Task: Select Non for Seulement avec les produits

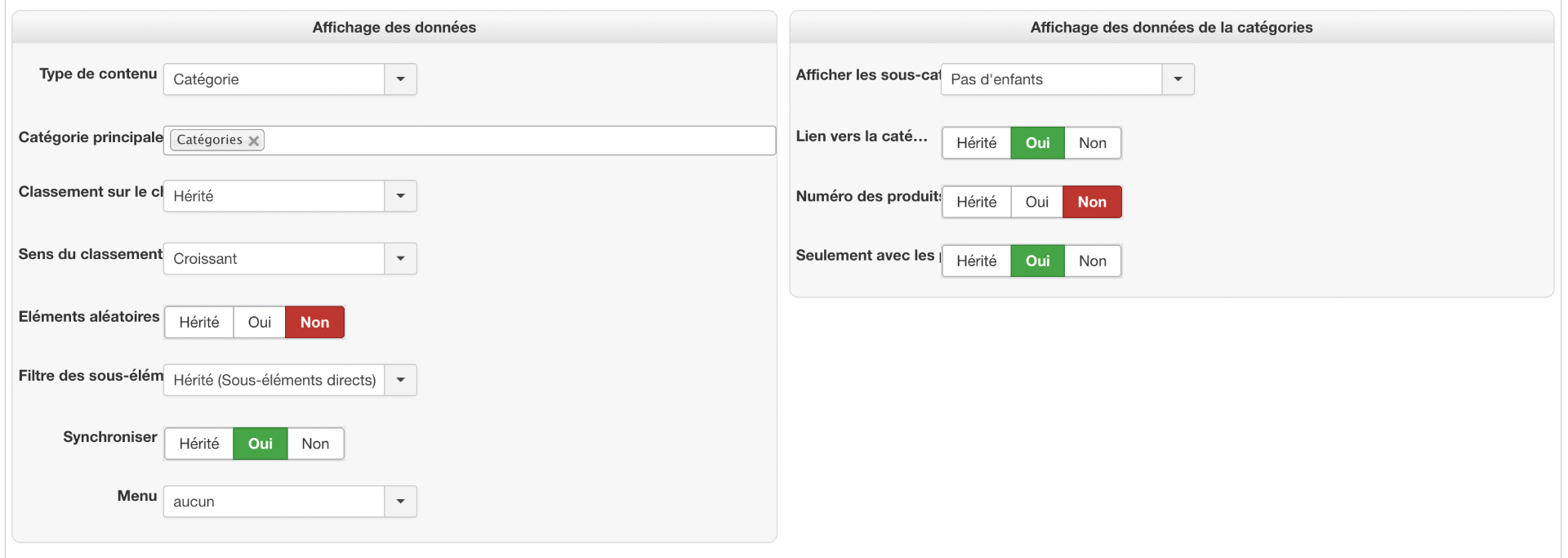Action: 1092,261
